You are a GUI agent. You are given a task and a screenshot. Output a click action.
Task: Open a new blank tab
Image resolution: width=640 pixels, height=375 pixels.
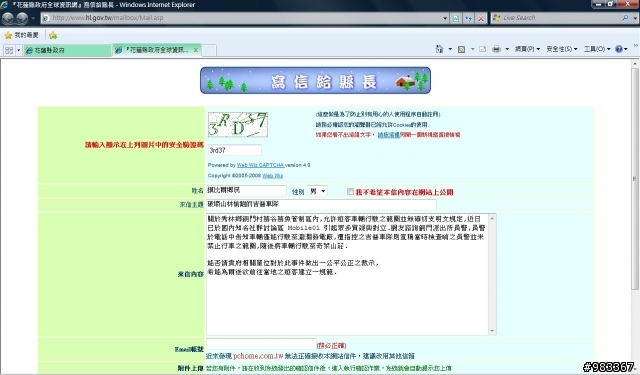pos(209,50)
